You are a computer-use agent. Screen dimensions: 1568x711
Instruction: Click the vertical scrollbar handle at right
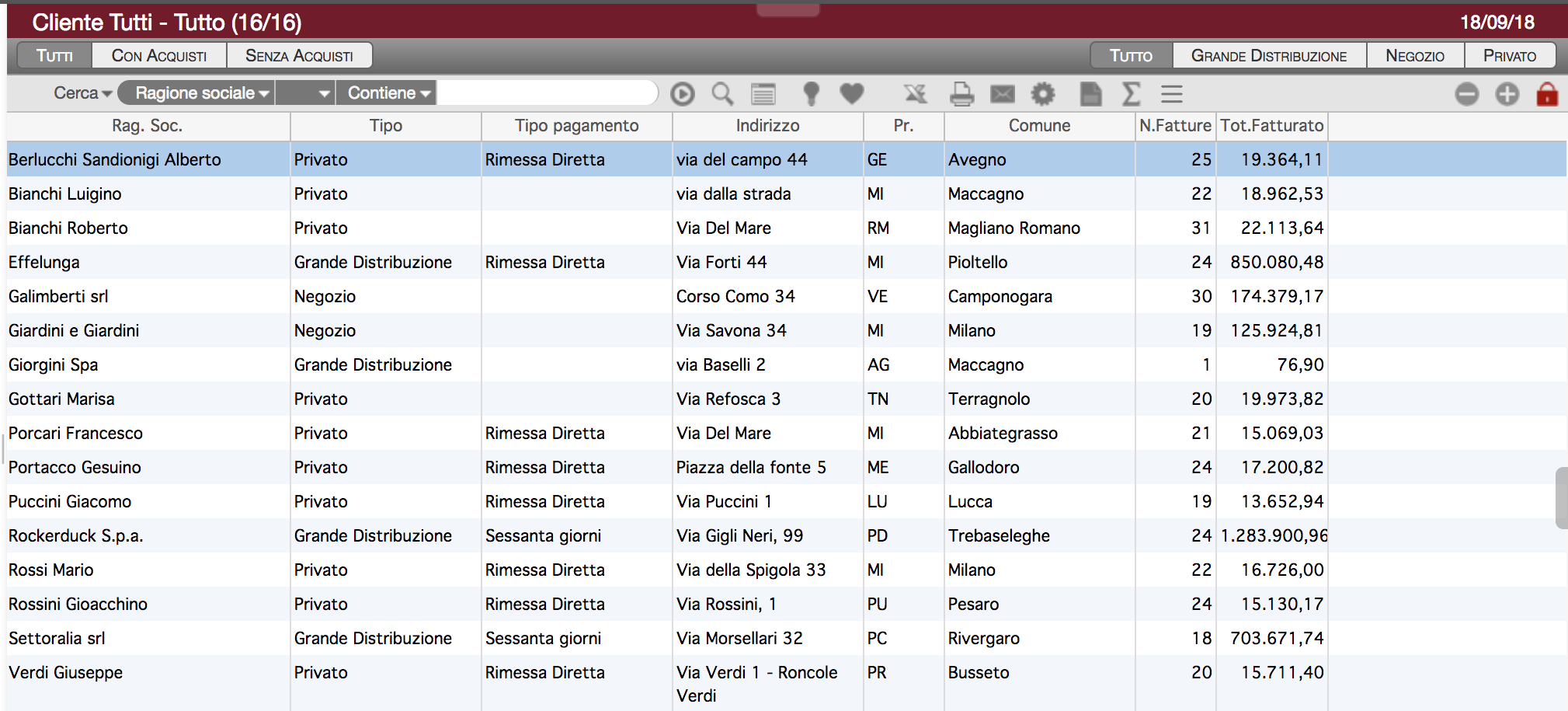1562,498
